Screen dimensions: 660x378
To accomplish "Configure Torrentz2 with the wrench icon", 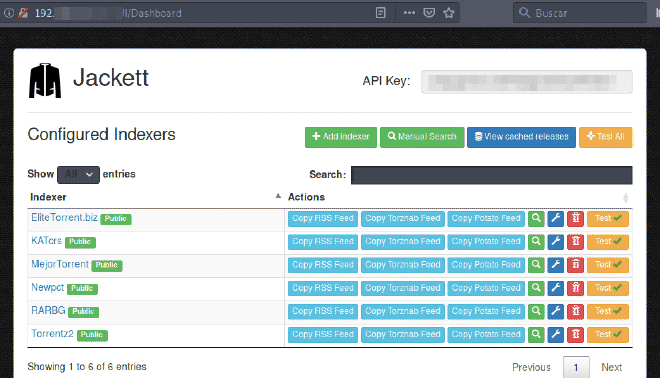I will [x=556, y=335].
